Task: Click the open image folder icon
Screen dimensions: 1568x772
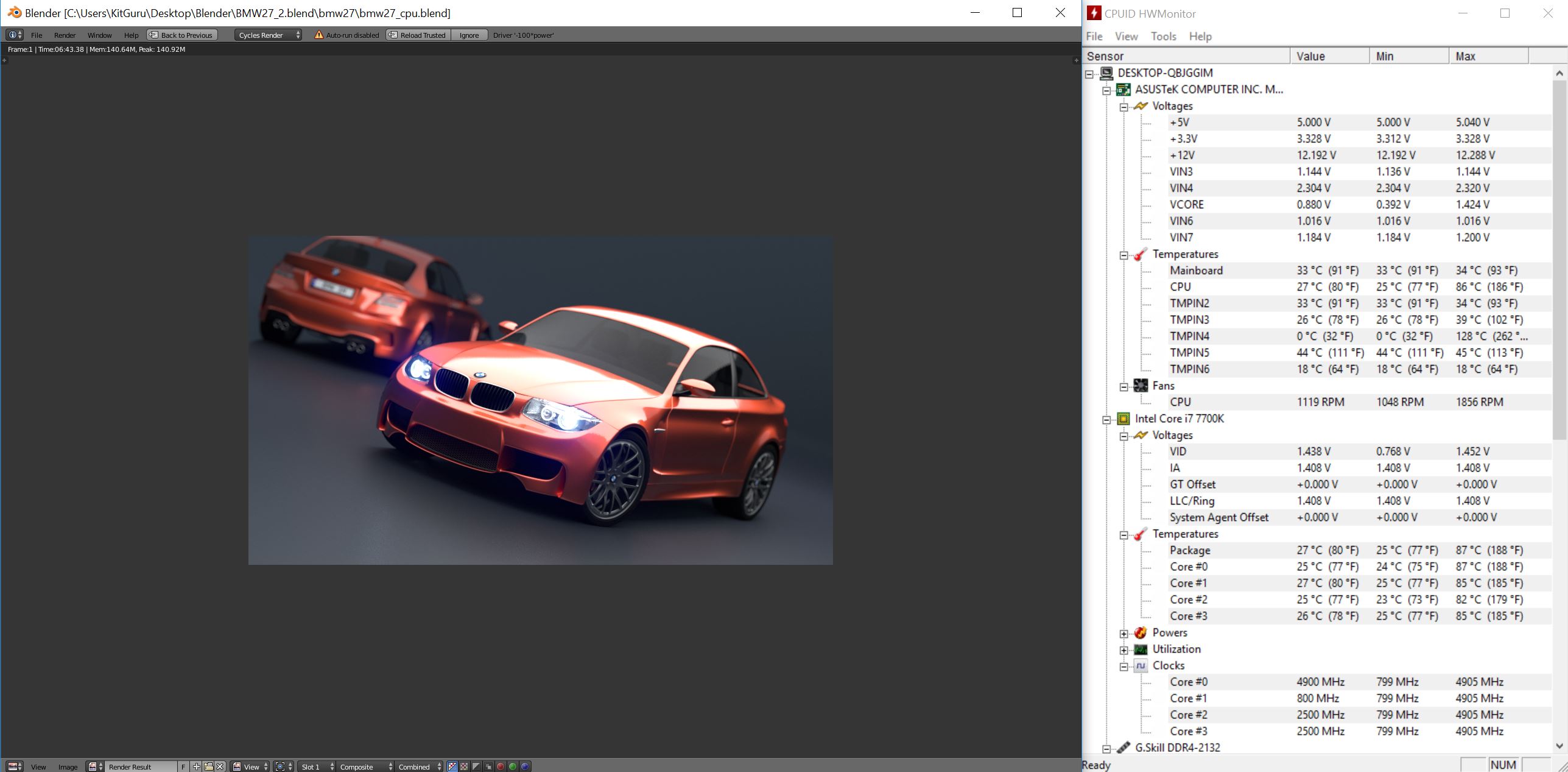Action: 208,767
